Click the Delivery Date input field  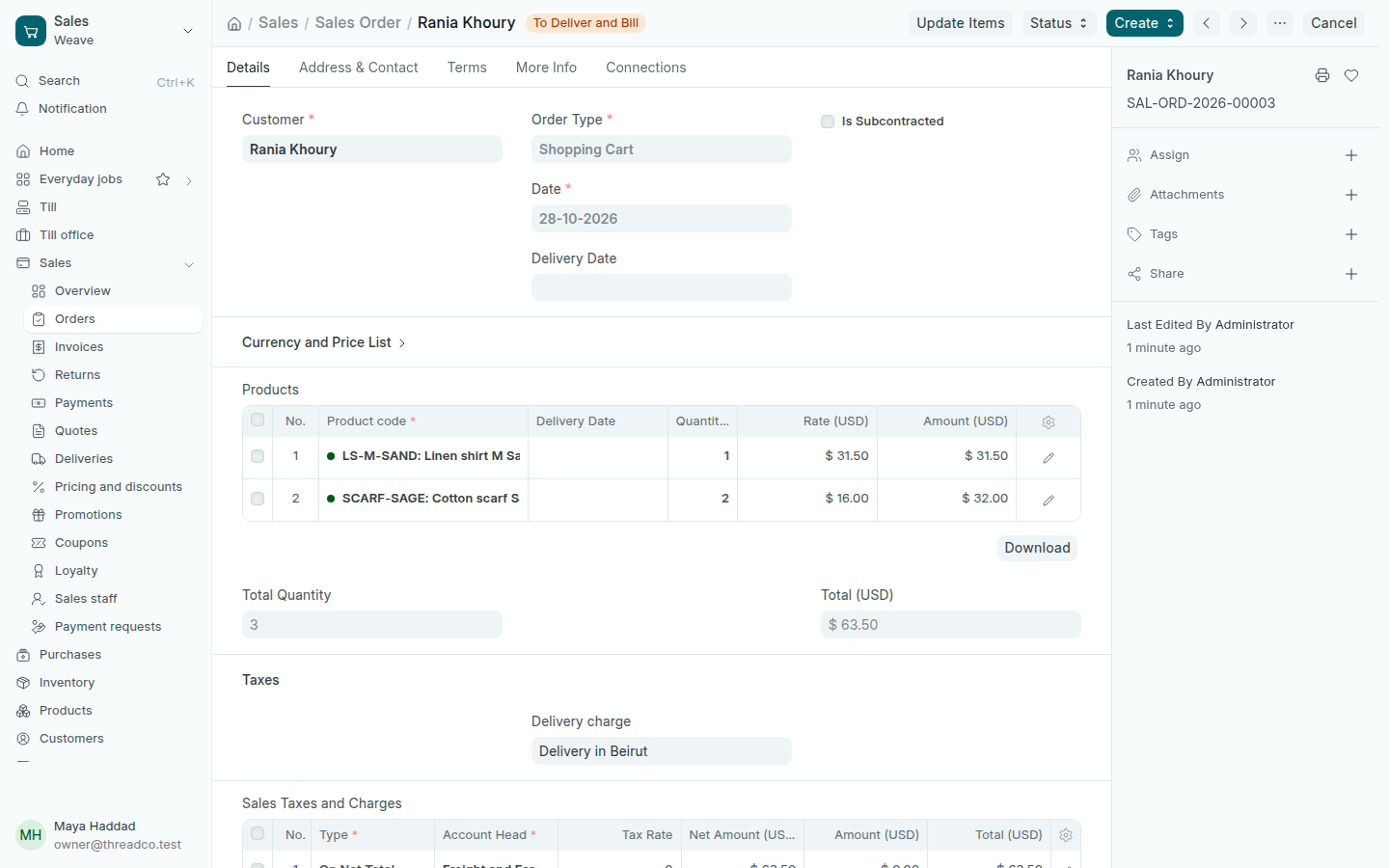coord(662,287)
